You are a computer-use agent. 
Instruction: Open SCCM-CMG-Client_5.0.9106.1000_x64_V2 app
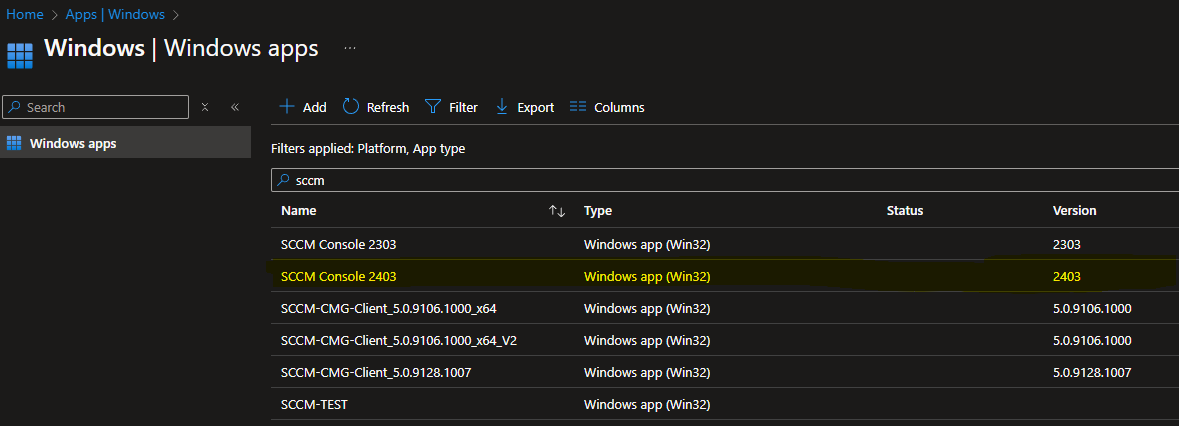pyautogui.click(x=399, y=340)
